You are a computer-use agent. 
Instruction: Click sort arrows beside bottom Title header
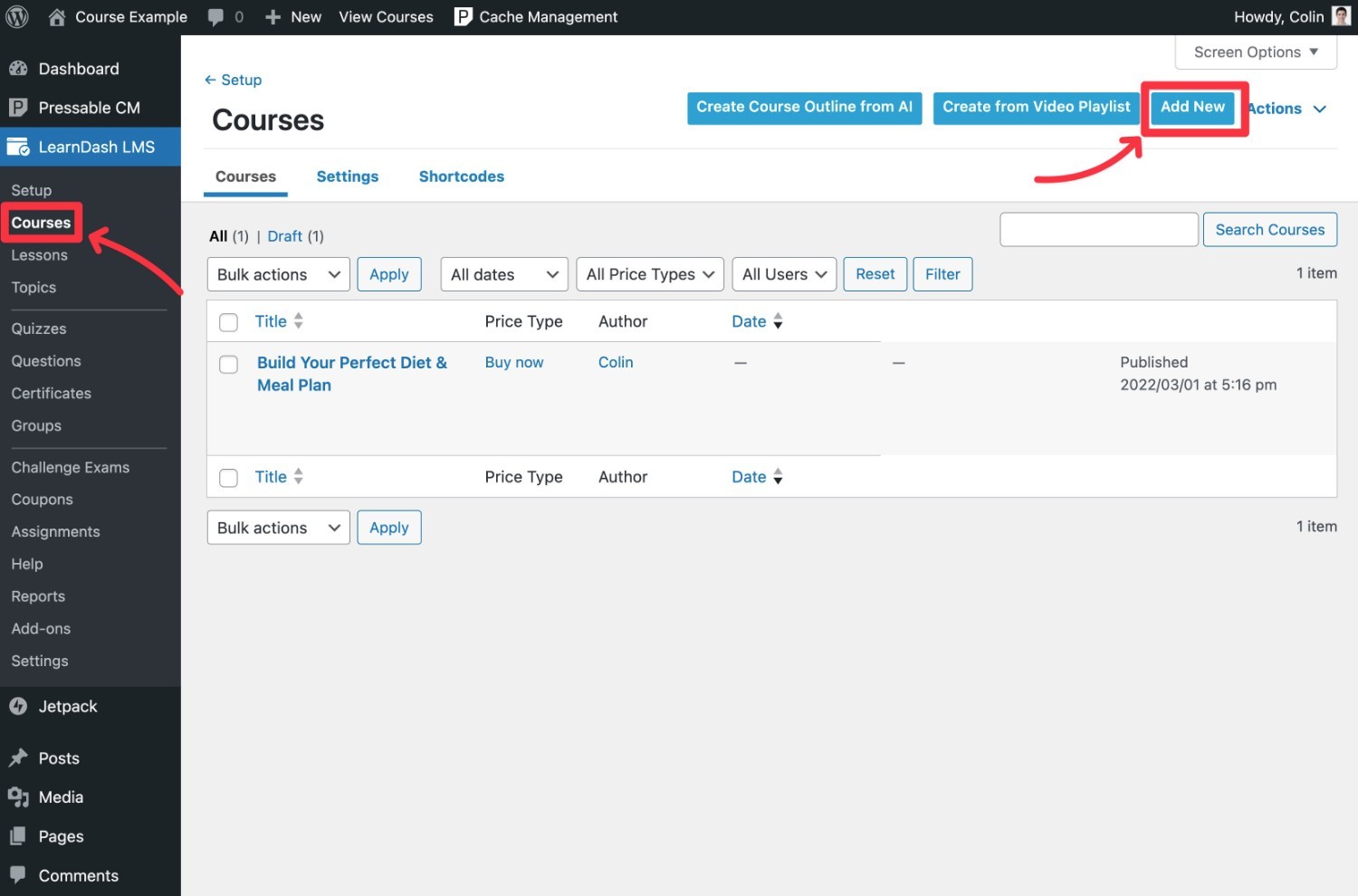[x=299, y=476]
